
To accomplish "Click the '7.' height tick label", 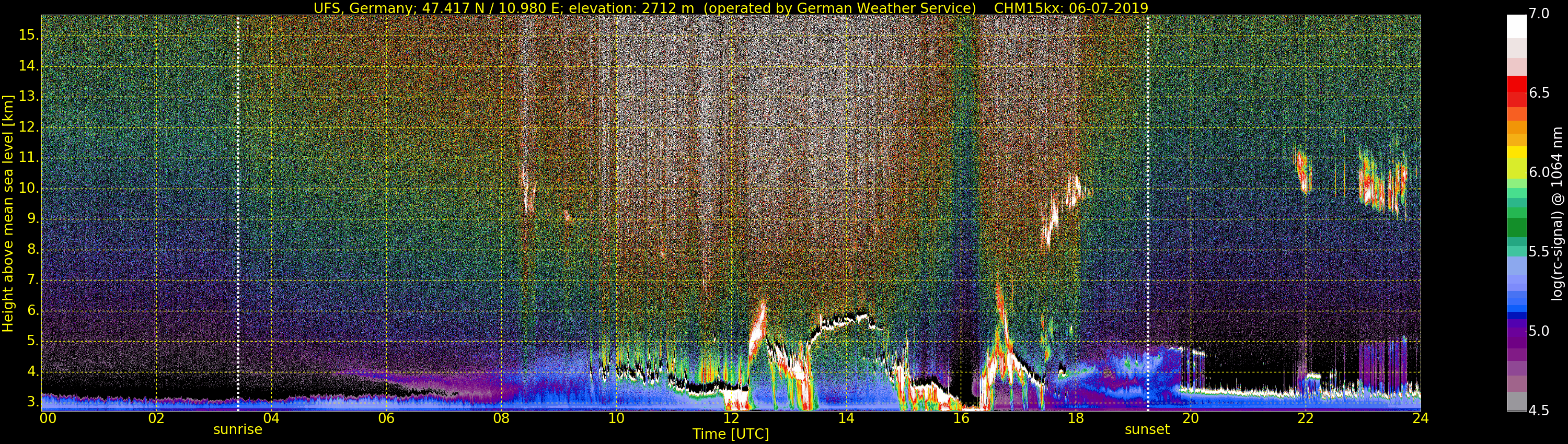I will click(33, 280).
